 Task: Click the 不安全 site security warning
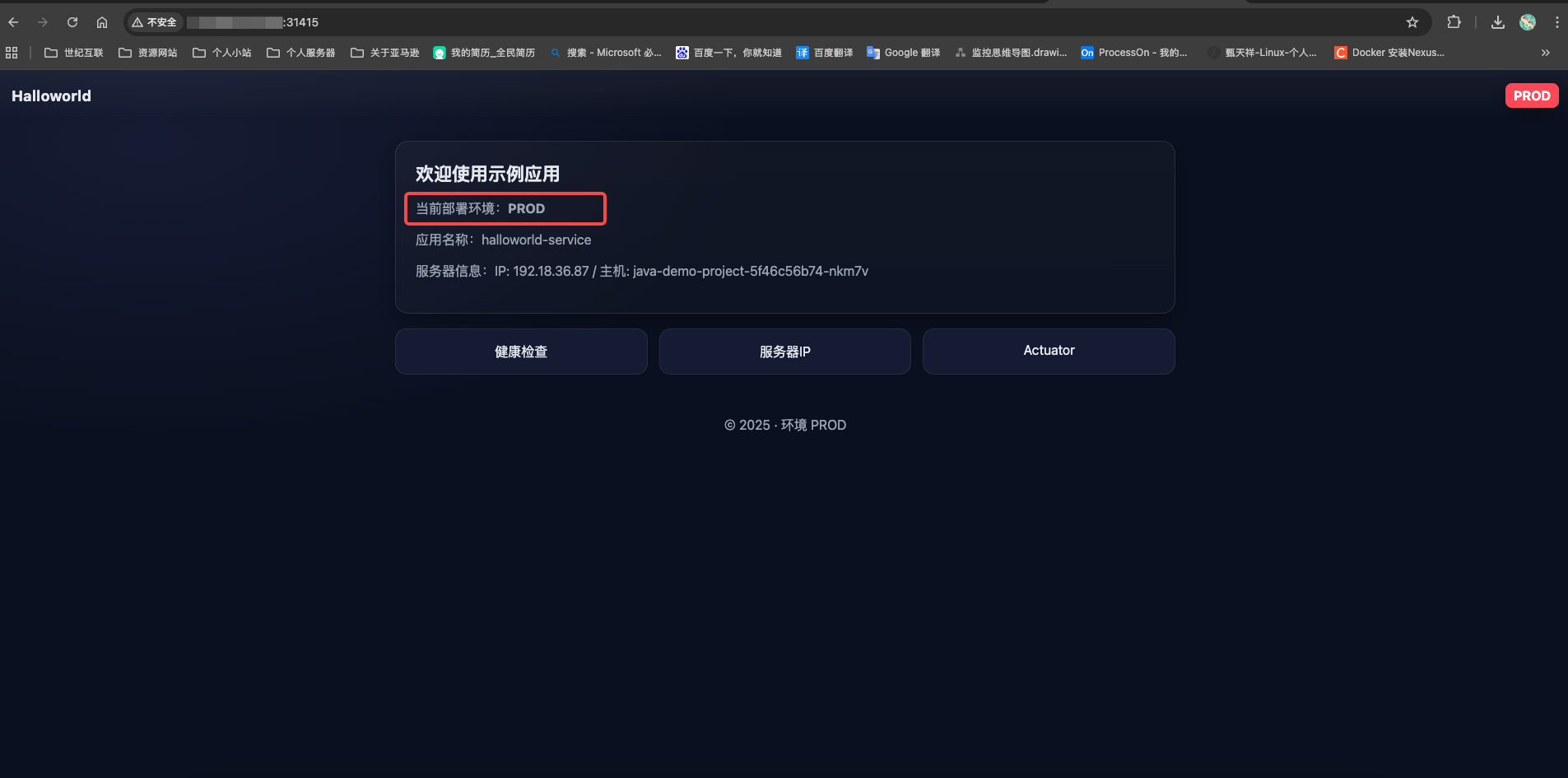pyautogui.click(x=155, y=22)
